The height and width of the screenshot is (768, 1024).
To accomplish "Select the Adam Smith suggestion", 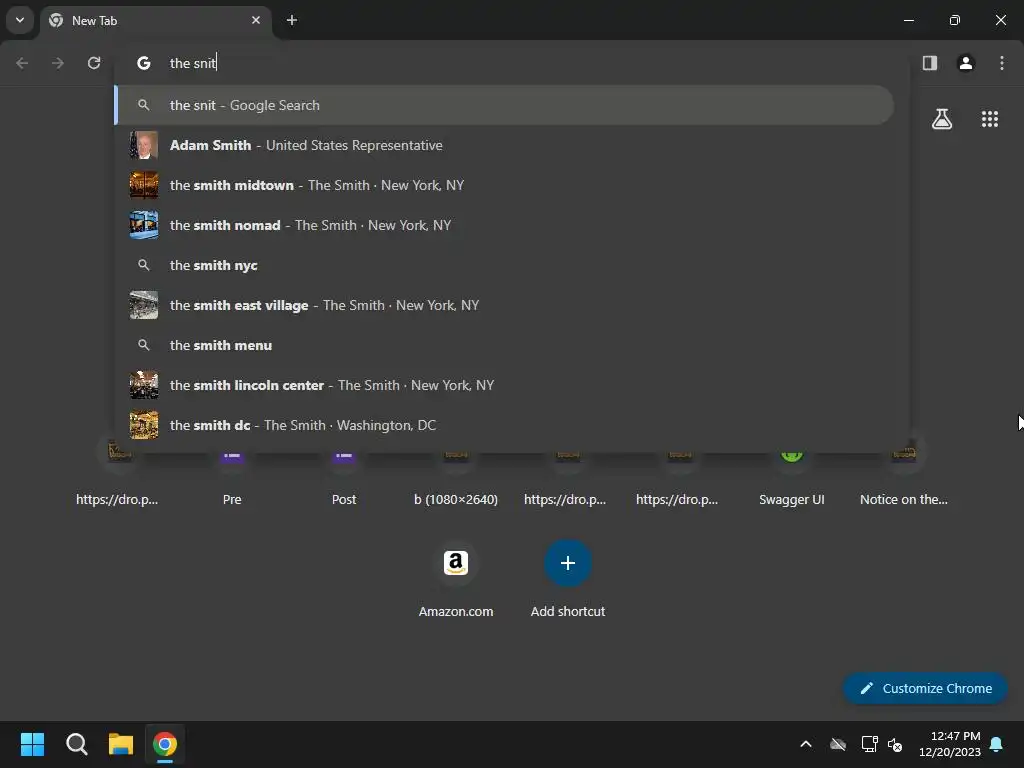I will click(504, 145).
